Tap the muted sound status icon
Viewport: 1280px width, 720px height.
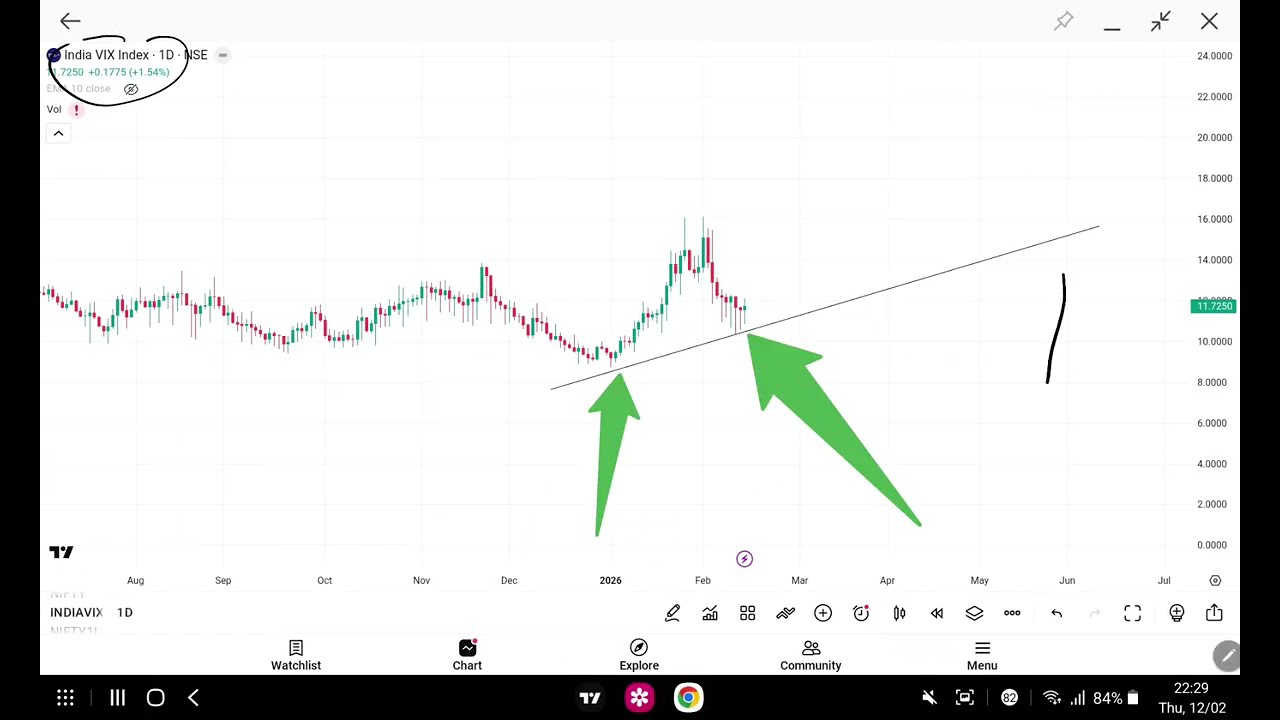pyautogui.click(x=929, y=698)
